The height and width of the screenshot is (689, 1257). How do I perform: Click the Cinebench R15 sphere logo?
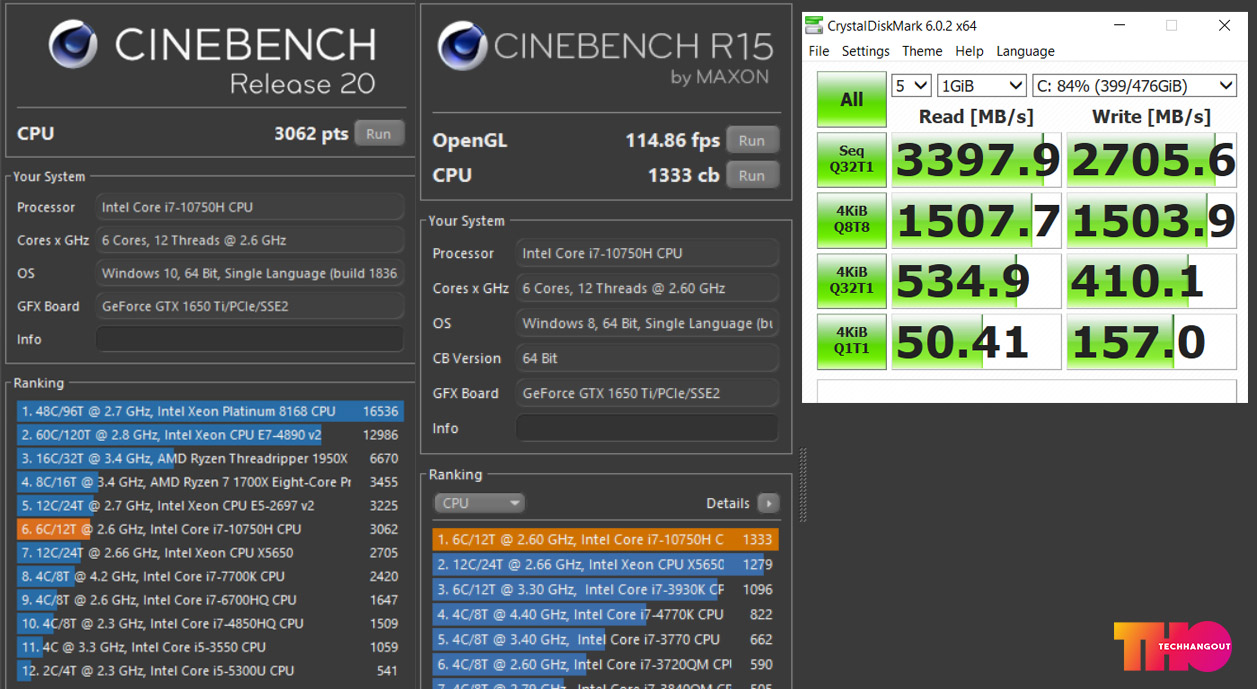[461, 46]
